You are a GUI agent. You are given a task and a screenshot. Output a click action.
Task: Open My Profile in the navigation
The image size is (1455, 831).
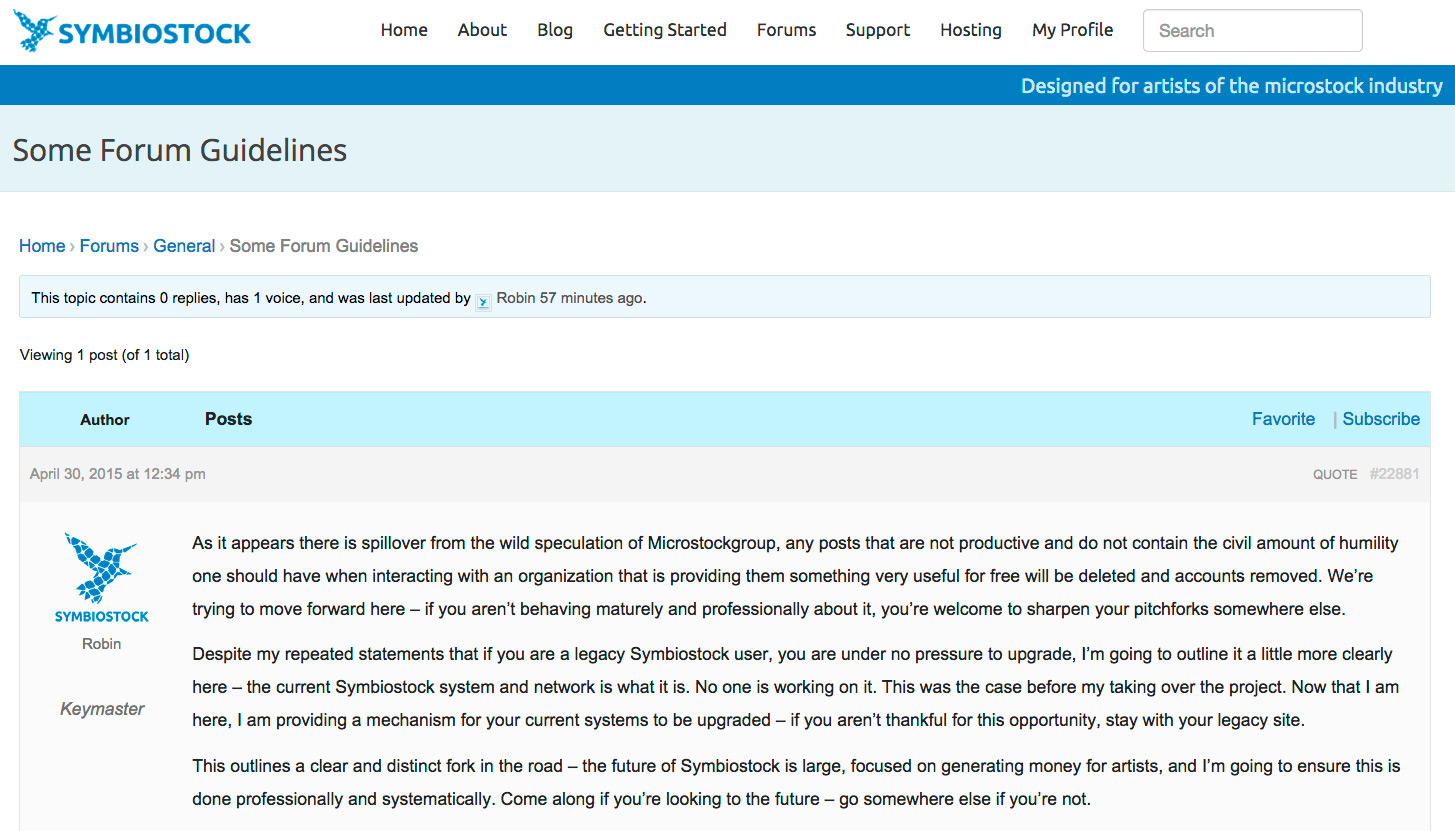point(1072,30)
